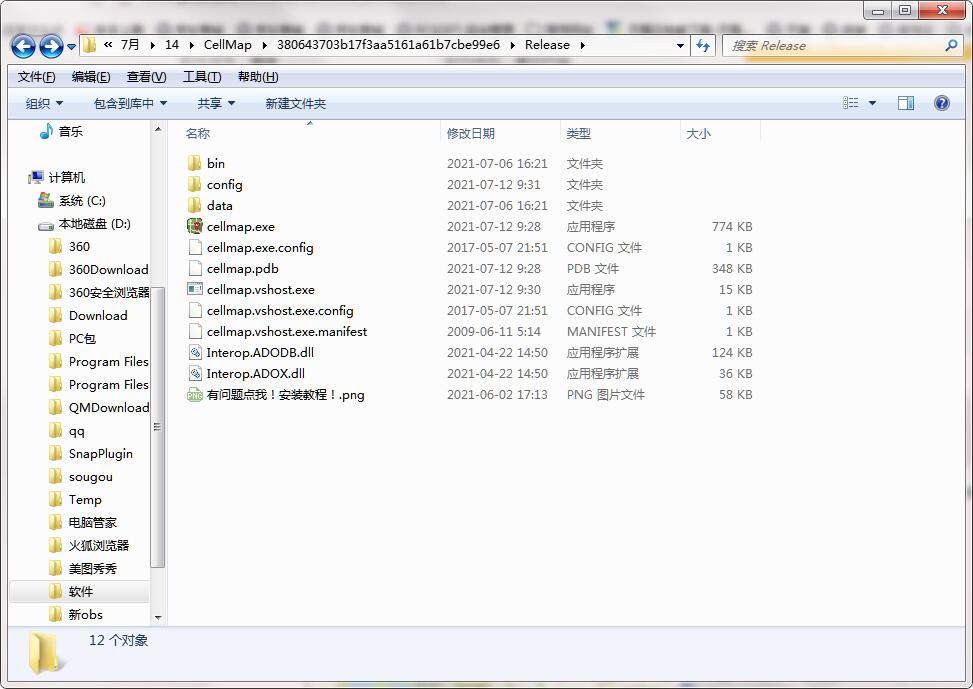Sort files by 修改日期 column header
Screen dimensions: 973x689
tap(471, 133)
